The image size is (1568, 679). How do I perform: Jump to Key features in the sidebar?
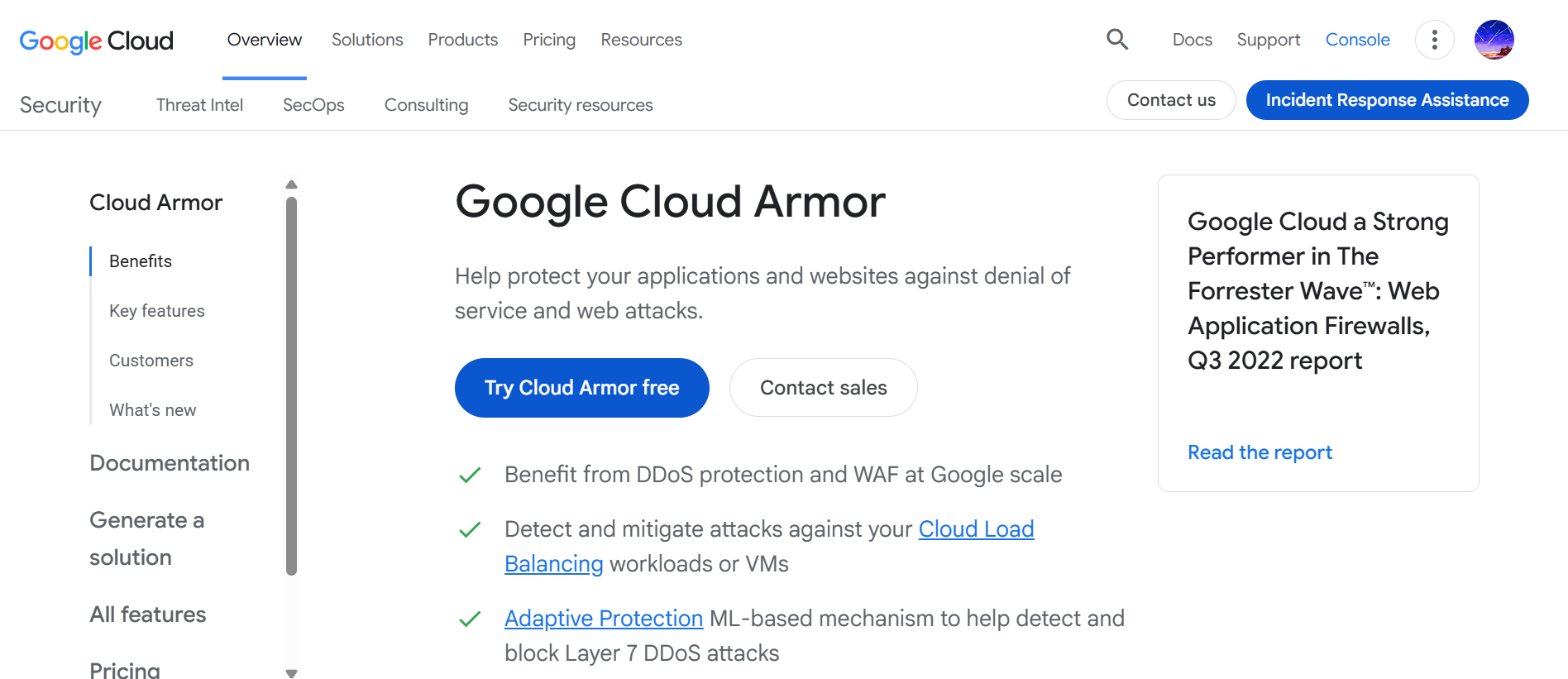click(x=157, y=311)
